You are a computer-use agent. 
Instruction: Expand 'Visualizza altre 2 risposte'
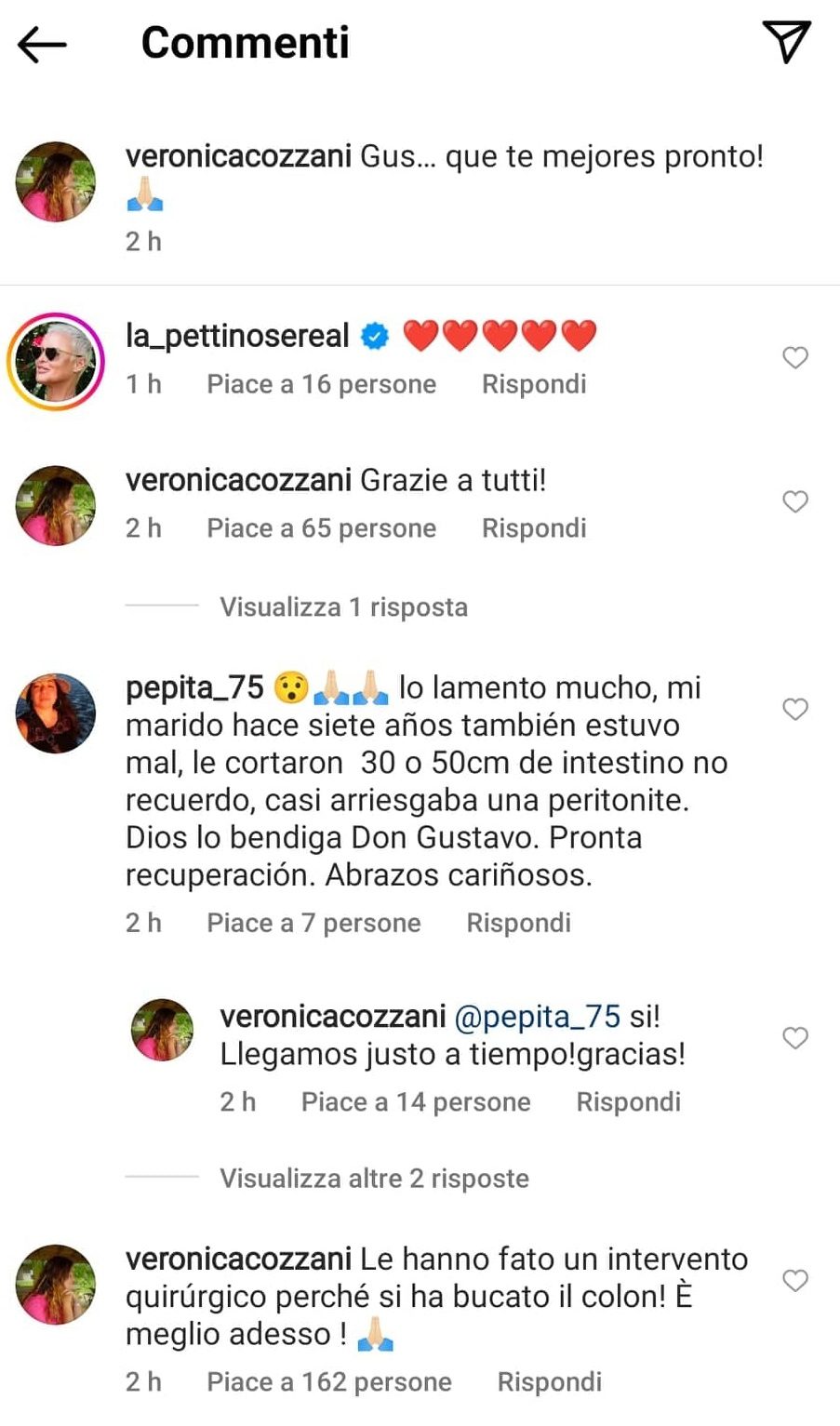point(374,1178)
